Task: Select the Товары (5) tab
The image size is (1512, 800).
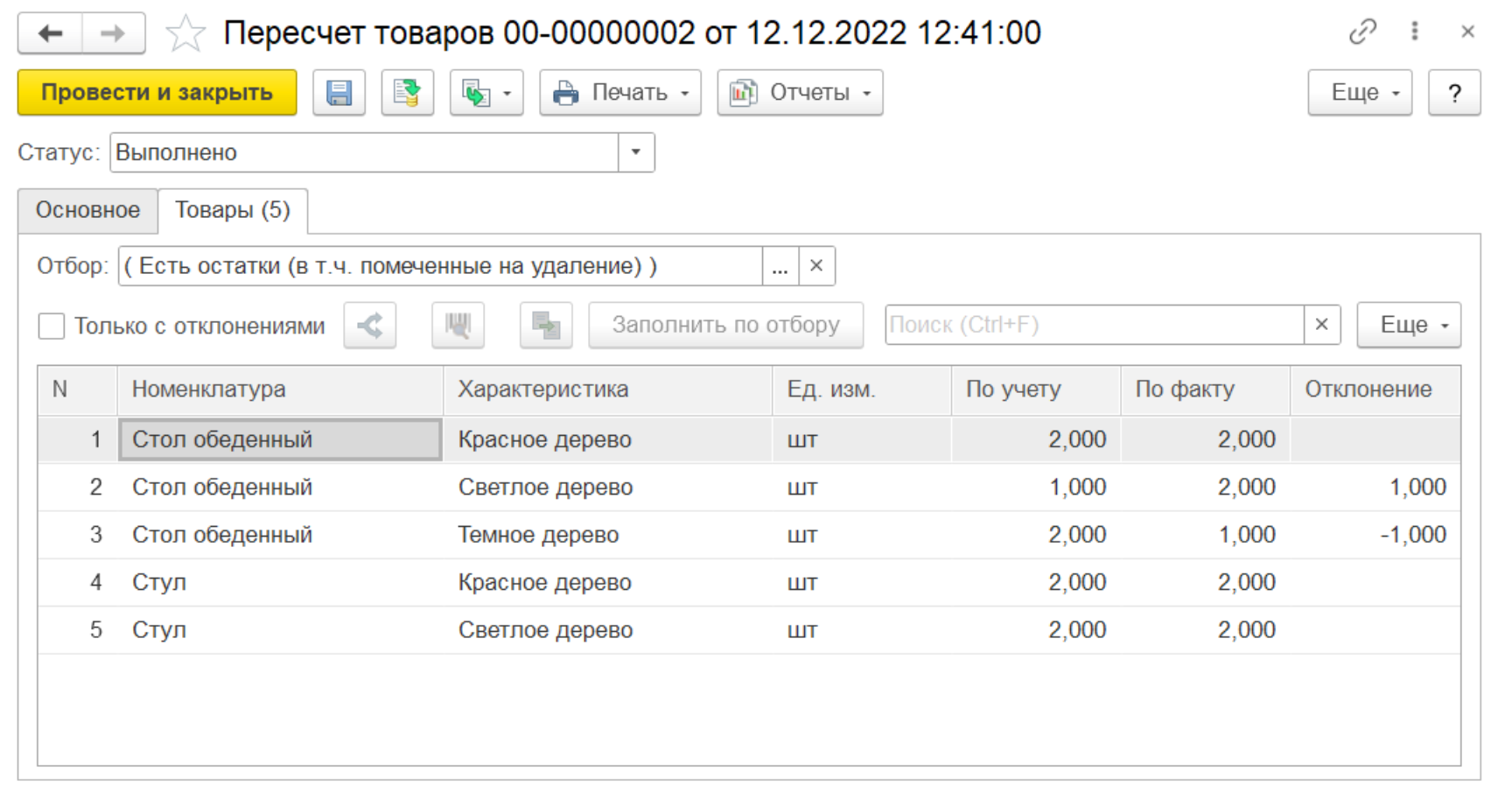Action: pyautogui.click(x=232, y=210)
